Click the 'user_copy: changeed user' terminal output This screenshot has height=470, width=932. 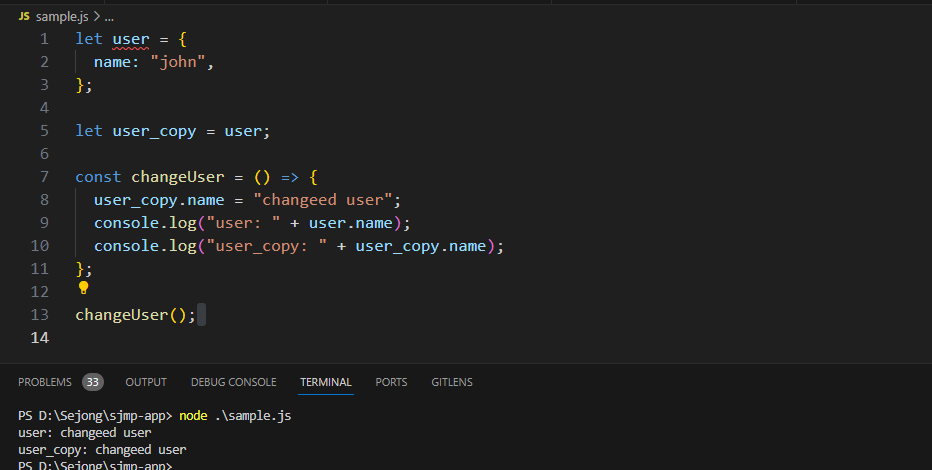pyautogui.click(x=102, y=450)
